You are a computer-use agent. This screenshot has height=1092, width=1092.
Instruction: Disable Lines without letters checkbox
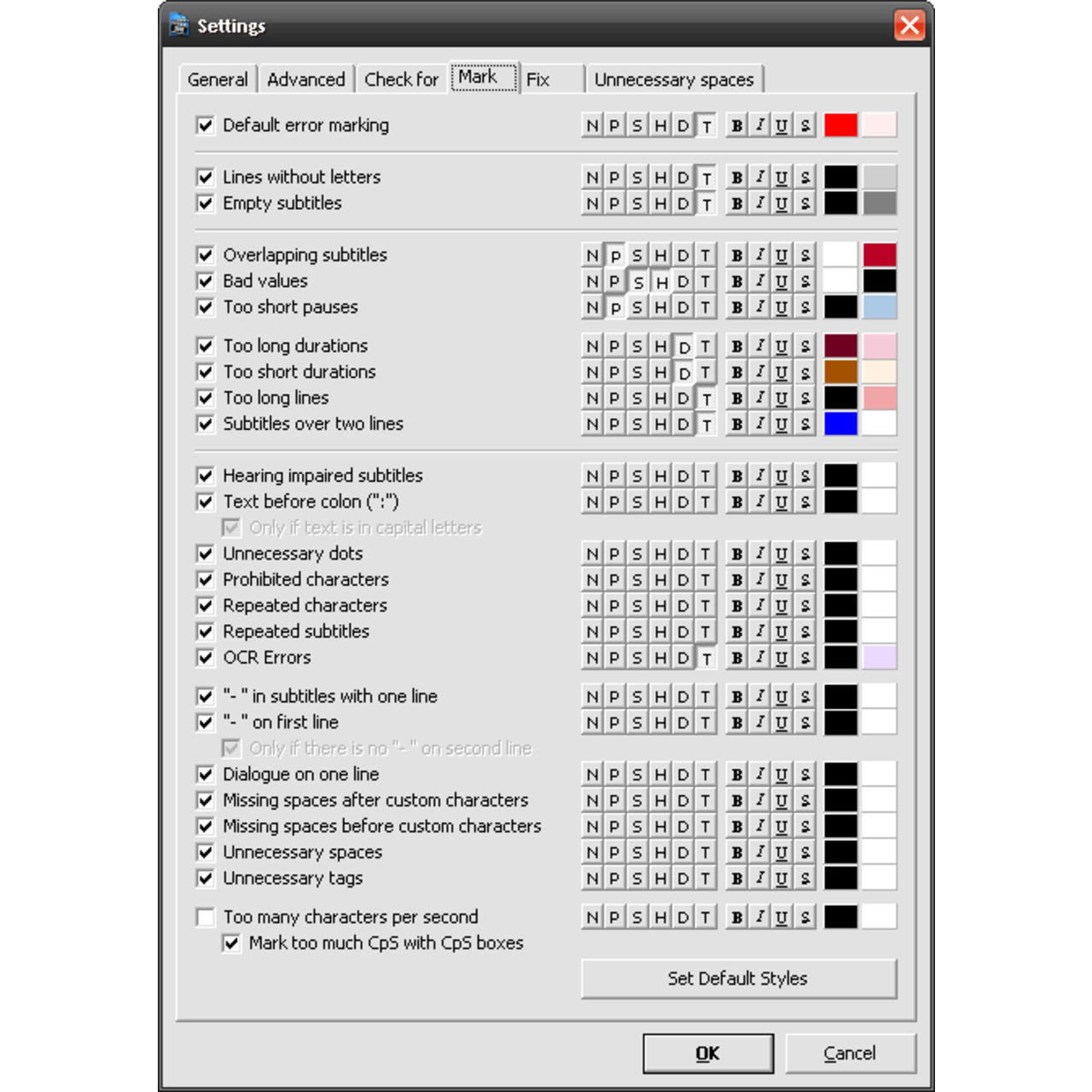206,177
